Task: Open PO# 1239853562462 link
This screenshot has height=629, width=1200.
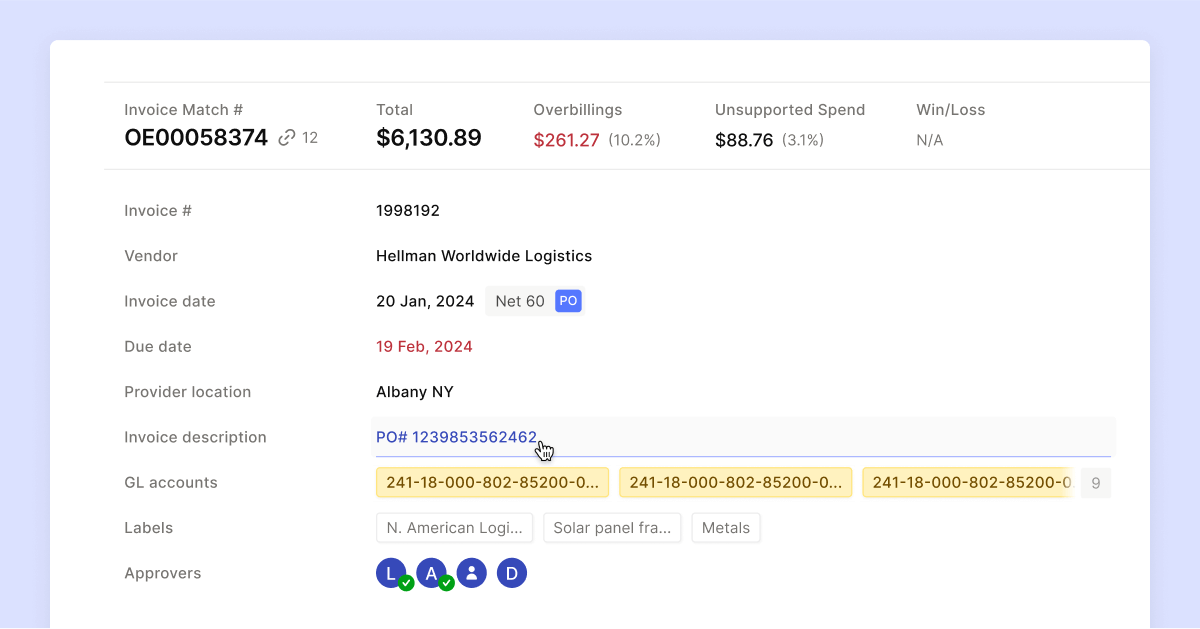Action: coord(457,437)
